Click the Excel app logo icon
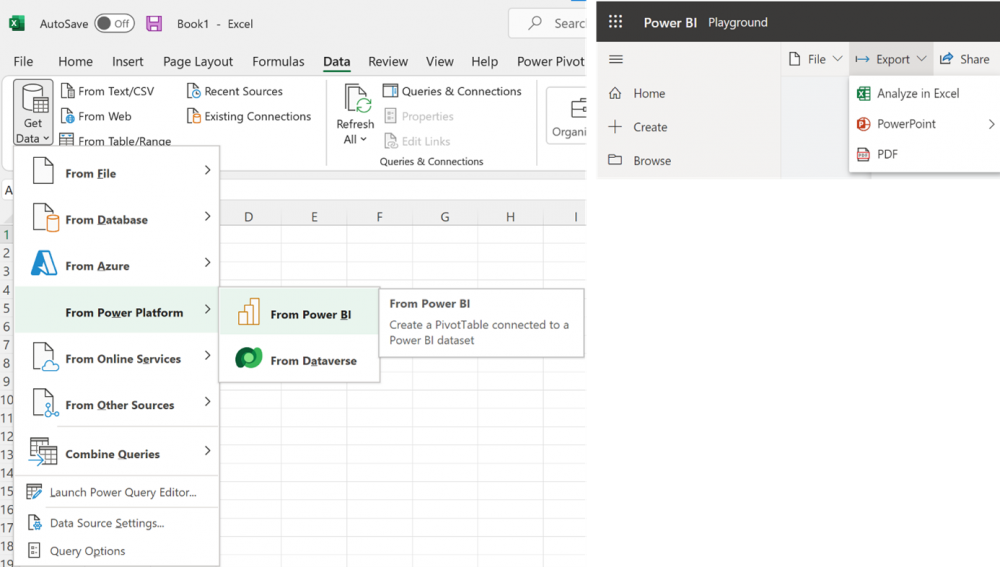The width and height of the screenshot is (1000, 567). [17, 24]
